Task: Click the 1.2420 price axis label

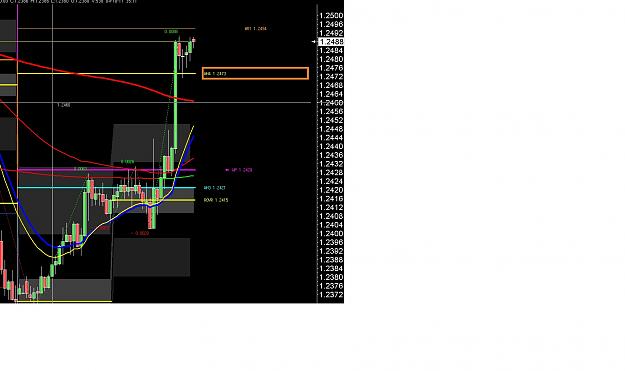Action: 331,190
